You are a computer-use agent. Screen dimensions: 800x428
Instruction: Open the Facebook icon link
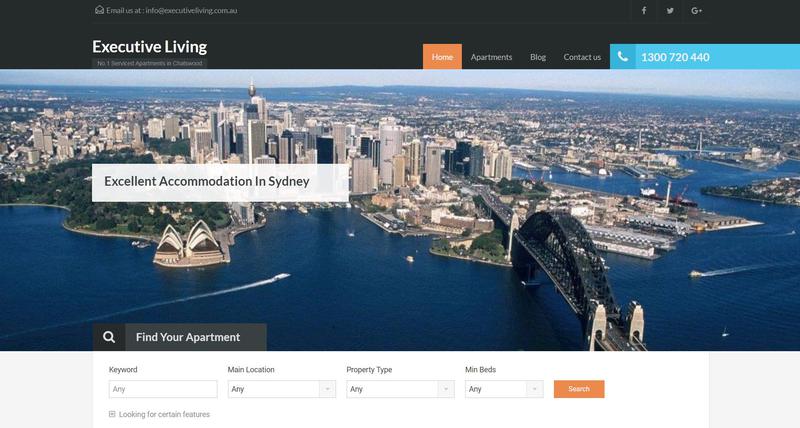coord(644,10)
